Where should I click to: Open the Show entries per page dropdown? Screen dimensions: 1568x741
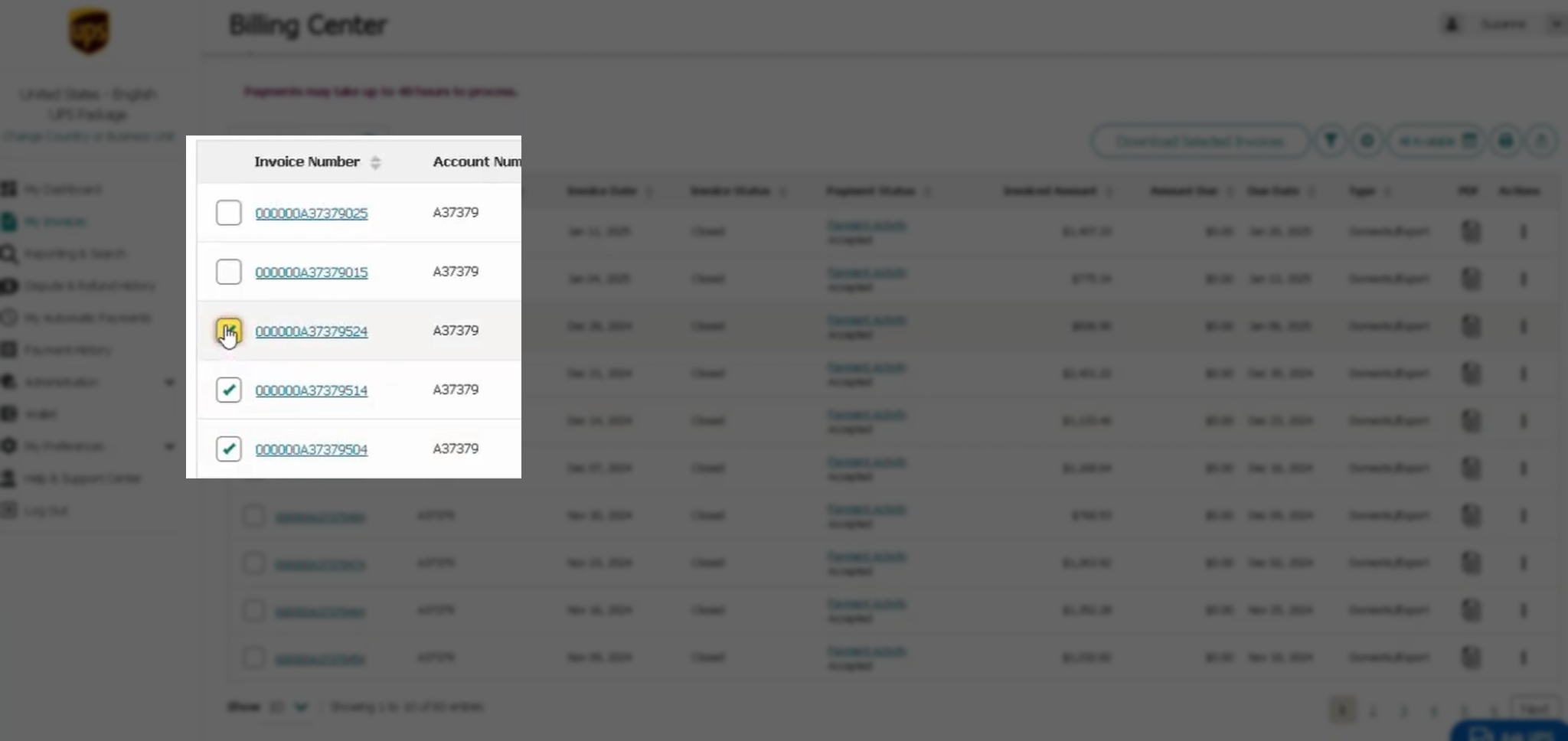tap(289, 707)
